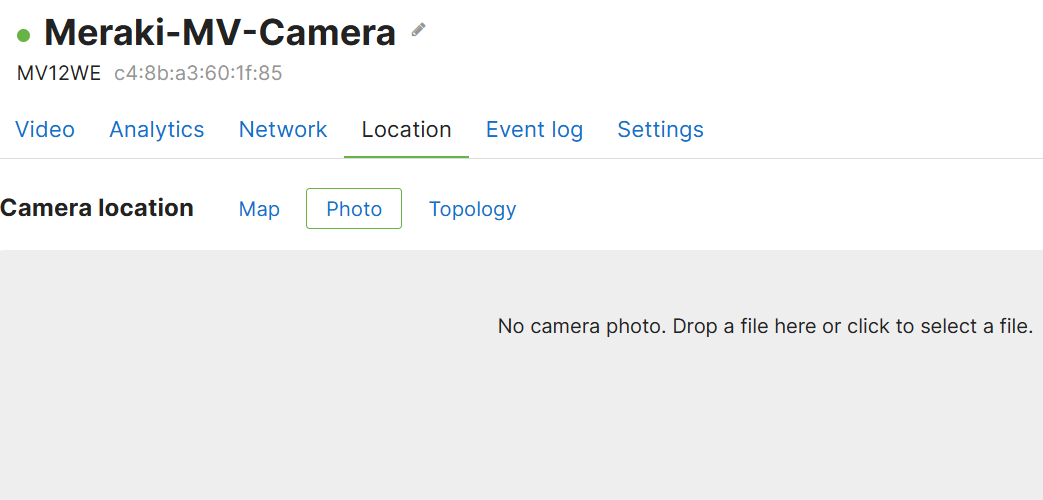Open the Video tab
This screenshot has width=1043, height=500.
(45, 129)
